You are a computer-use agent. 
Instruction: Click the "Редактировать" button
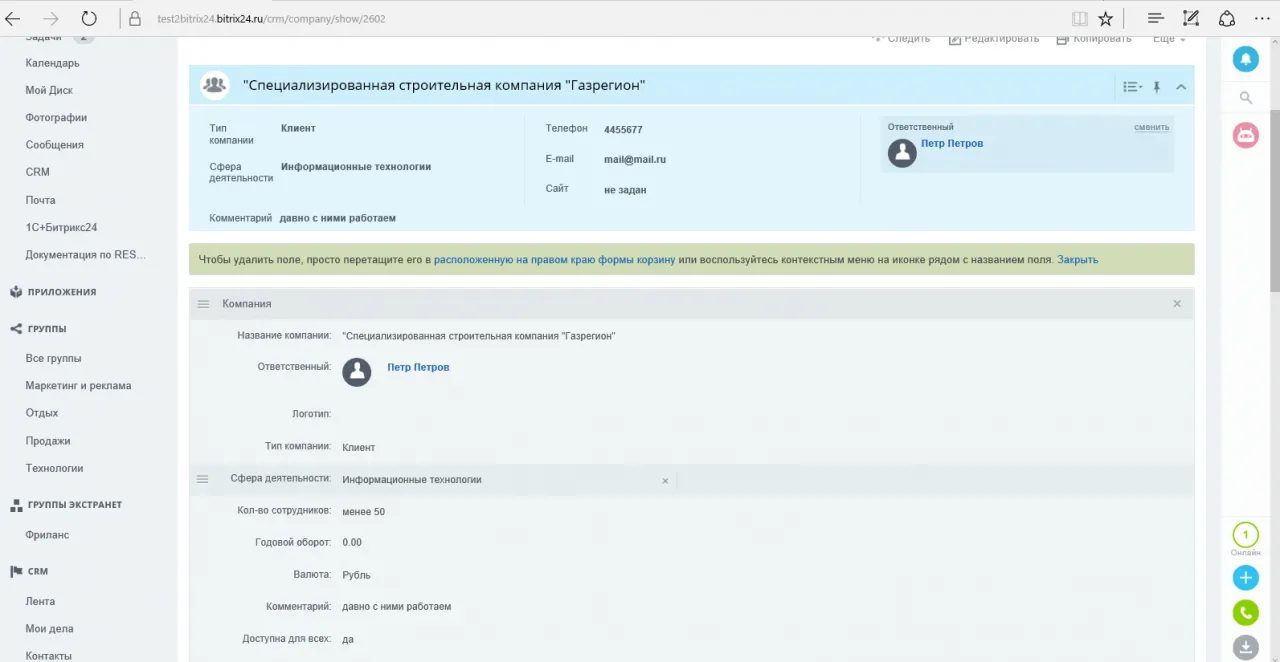(993, 39)
